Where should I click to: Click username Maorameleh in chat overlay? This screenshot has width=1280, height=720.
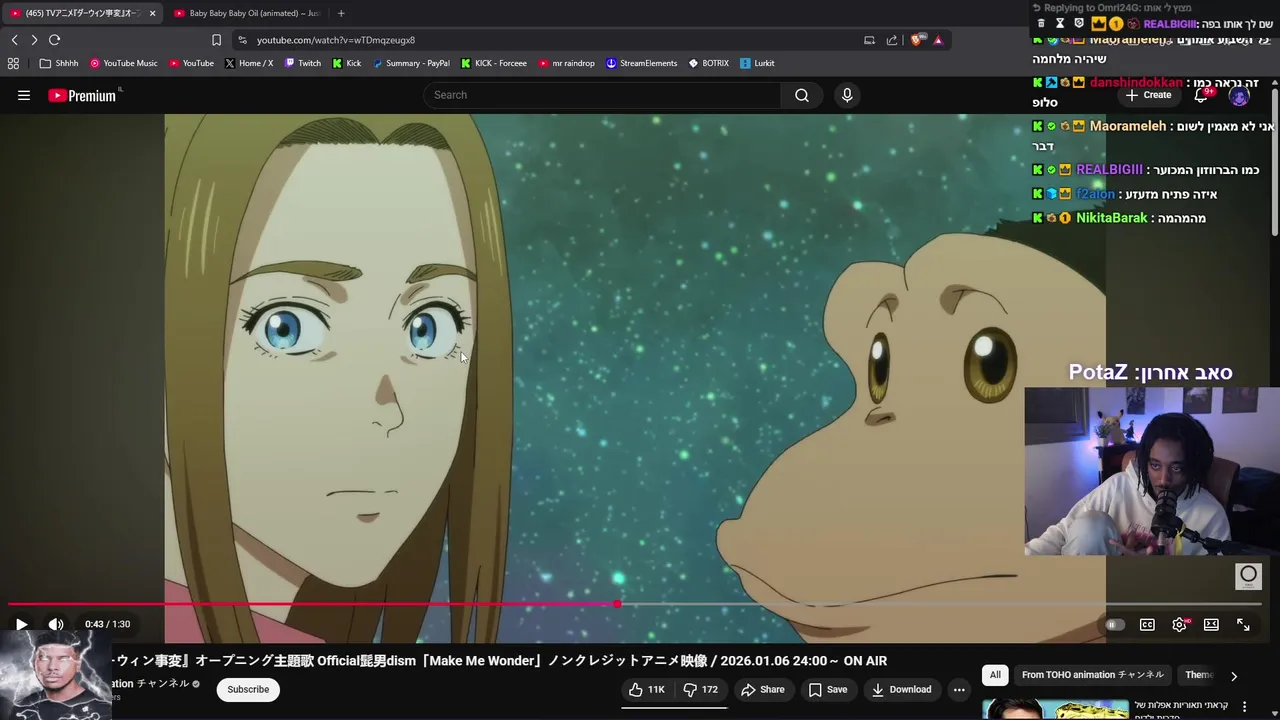[1128, 126]
